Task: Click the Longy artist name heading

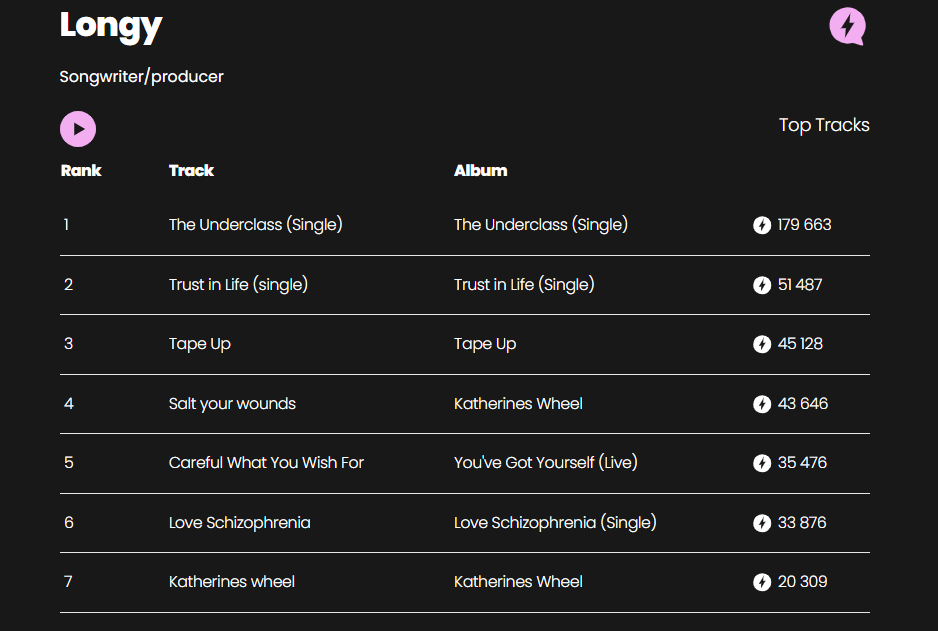Action: tap(111, 25)
